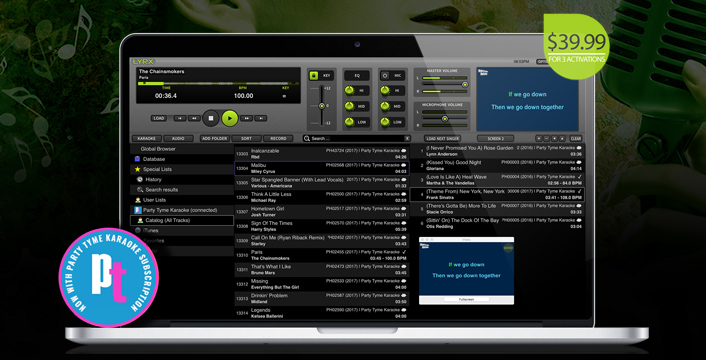Click the vertical key pitch slider handle
706x360 pixels.
[321, 106]
